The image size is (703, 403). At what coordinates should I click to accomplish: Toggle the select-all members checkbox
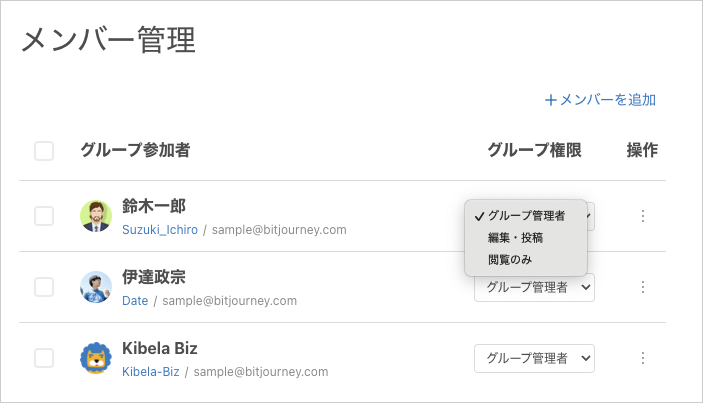[x=44, y=151]
